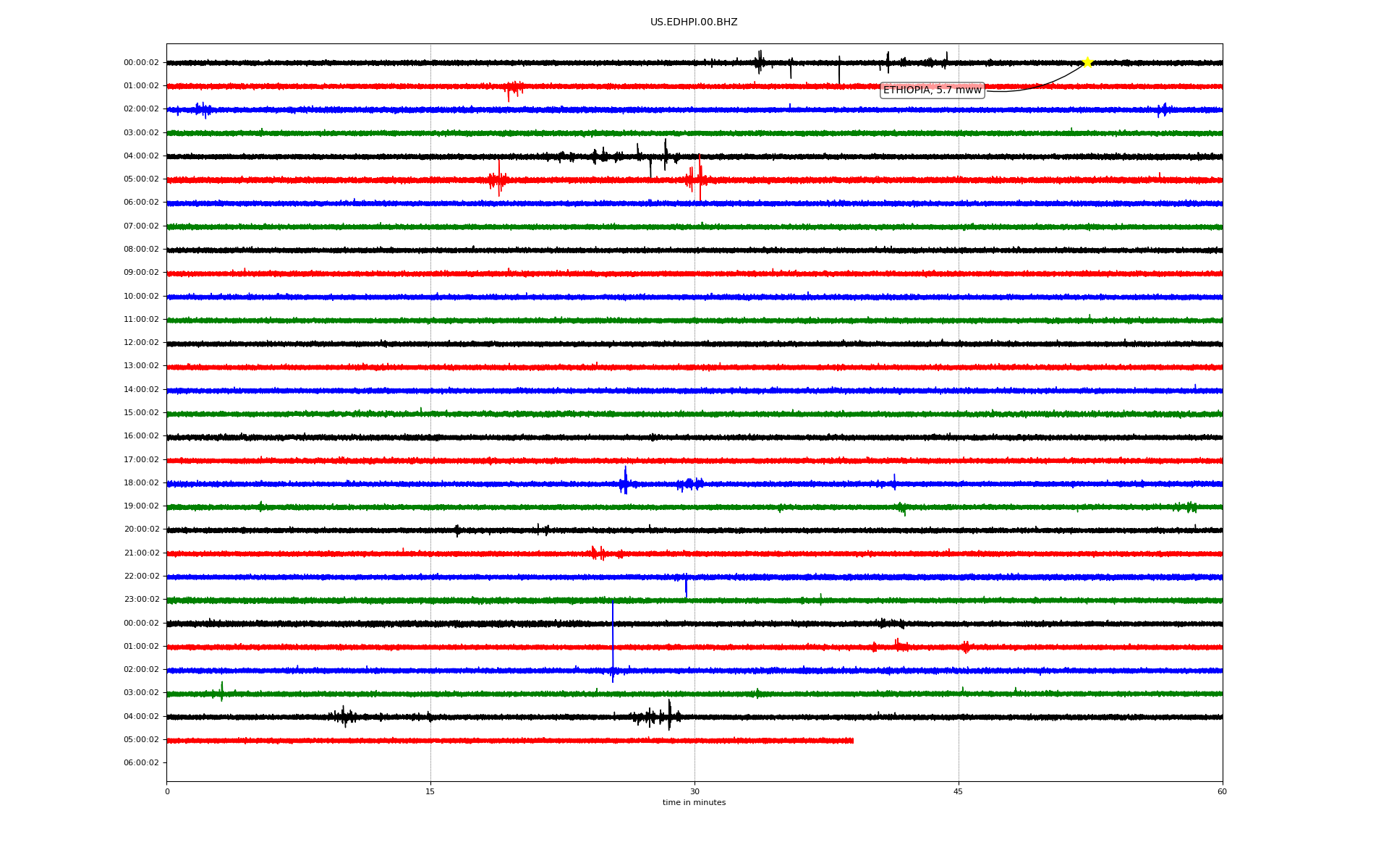Click the red burst on first 05:00:02 trace

[x=697, y=178]
